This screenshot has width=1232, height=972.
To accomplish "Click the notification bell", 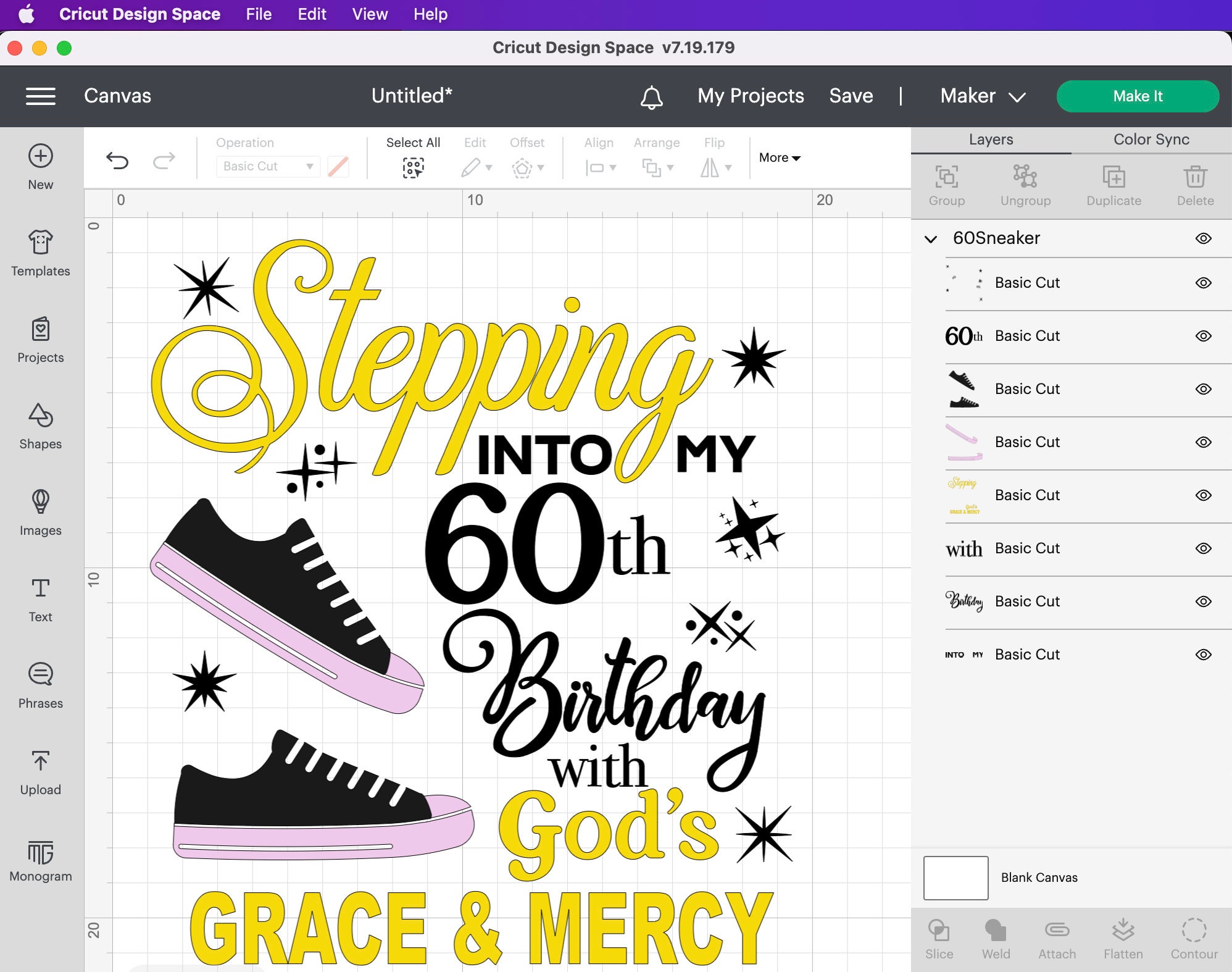I will pyautogui.click(x=652, y=96).
